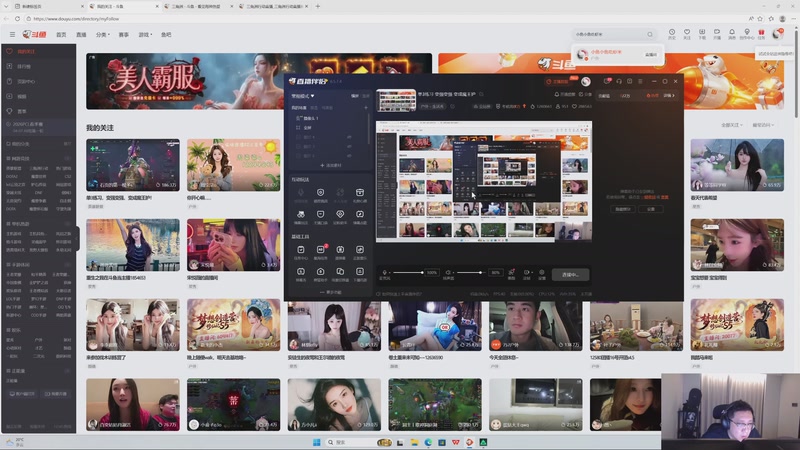Click the left outlined button in right panel
Screen dimensions: 800x450
click(623, 209)
